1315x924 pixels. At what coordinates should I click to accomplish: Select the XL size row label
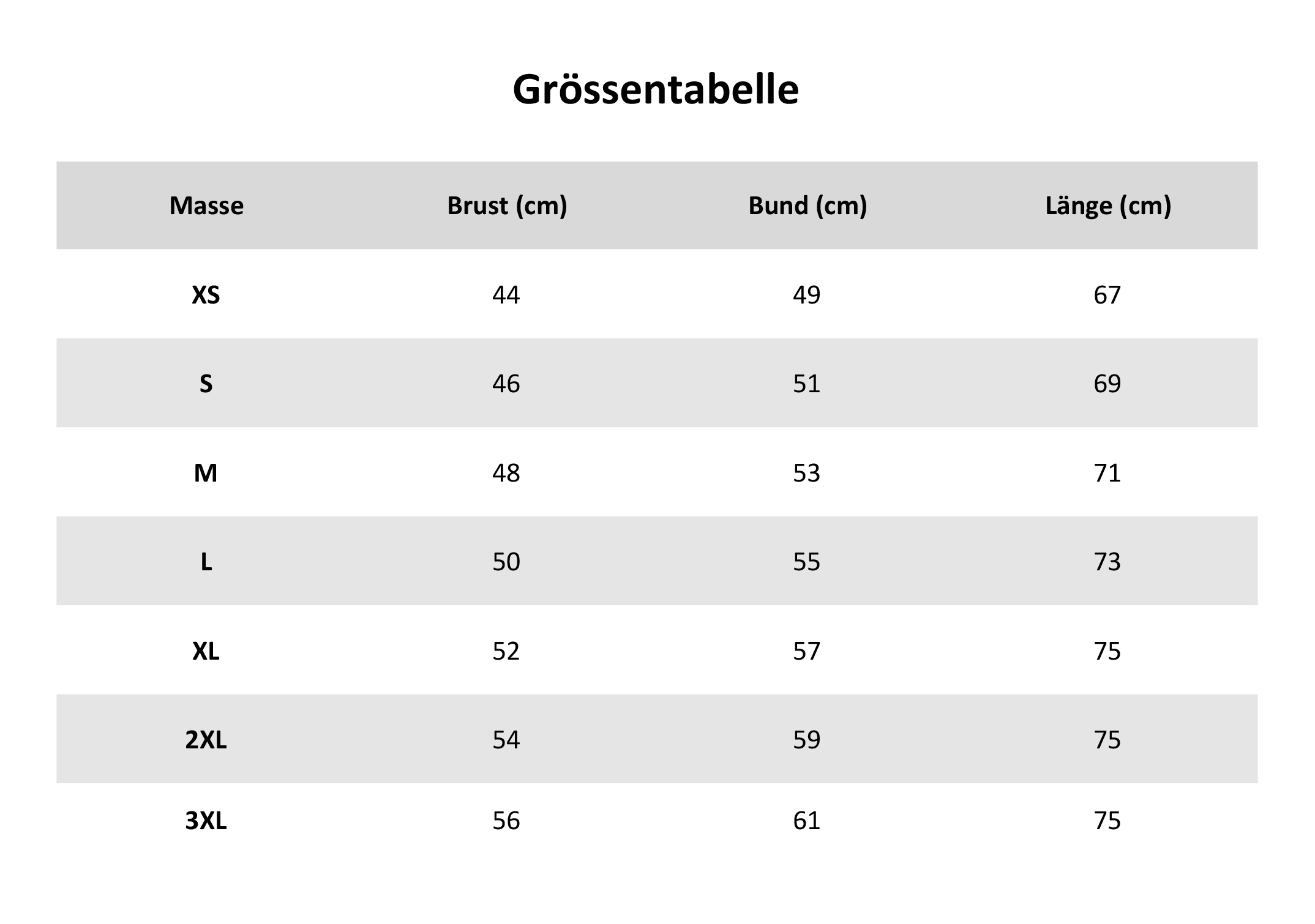(x=206, y=651)
